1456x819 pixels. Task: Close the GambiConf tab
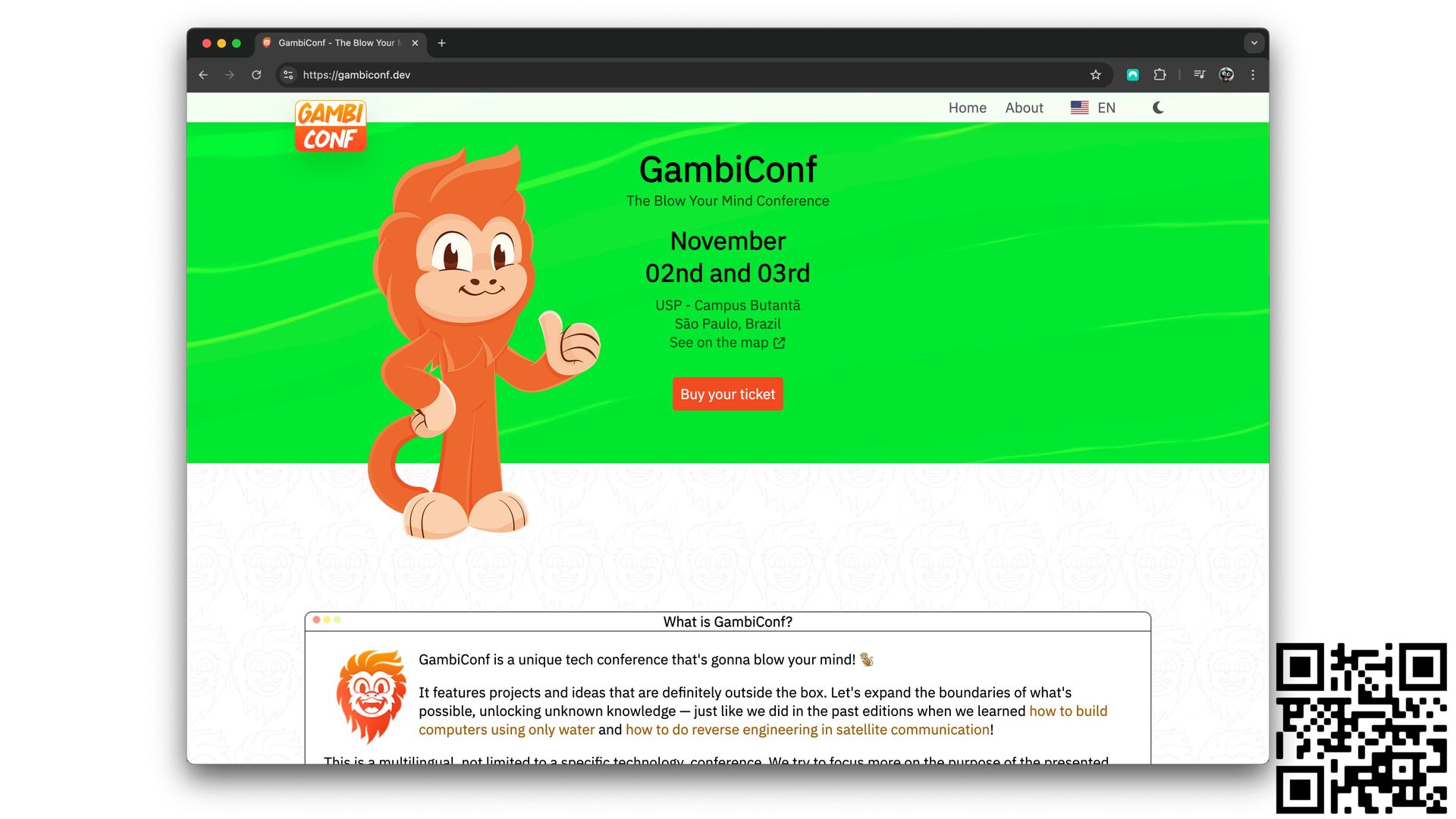click(415, 43)
